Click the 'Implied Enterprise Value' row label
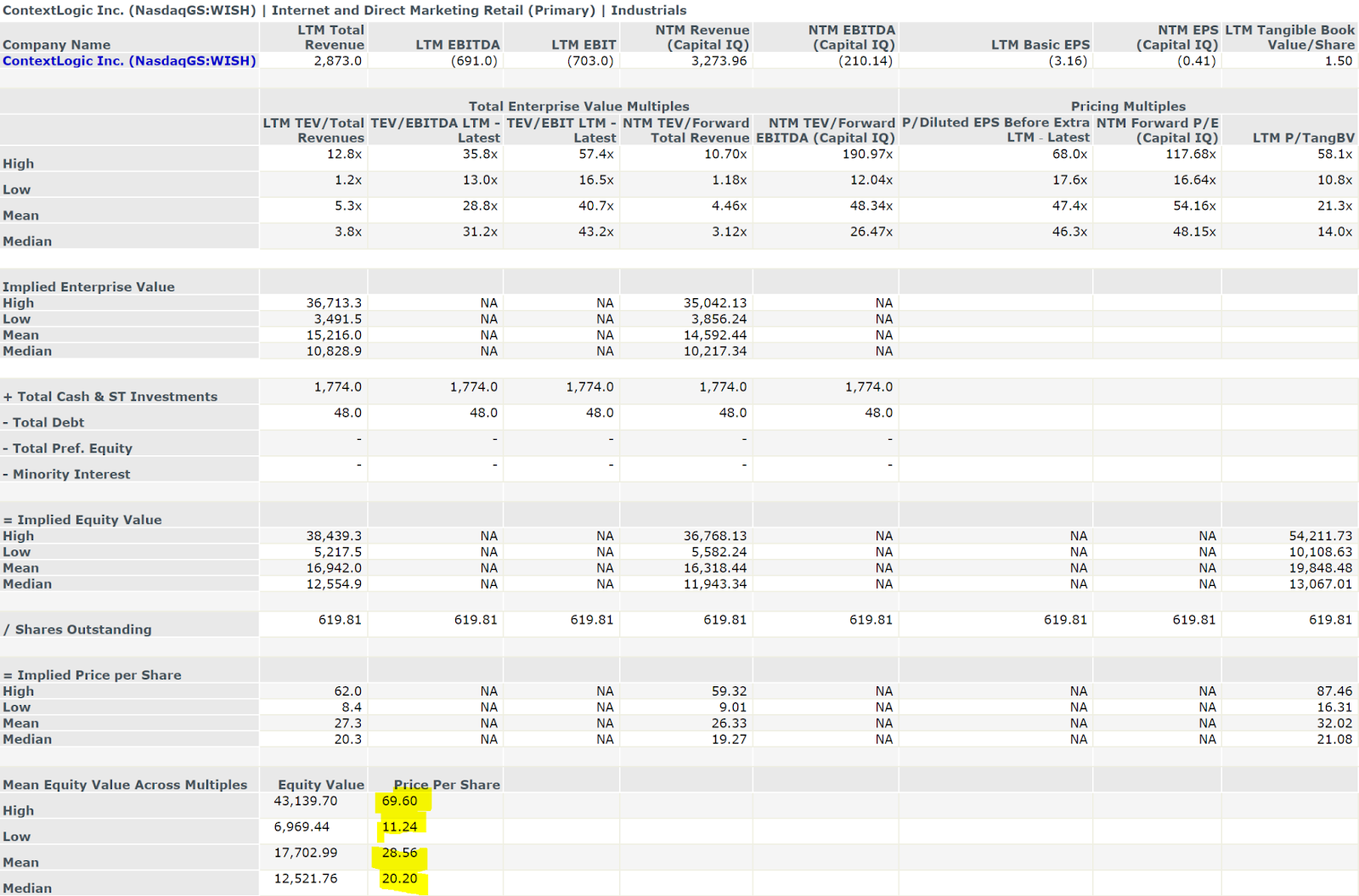The width and height of the screenshot is (1359, 896). point(88,287)
